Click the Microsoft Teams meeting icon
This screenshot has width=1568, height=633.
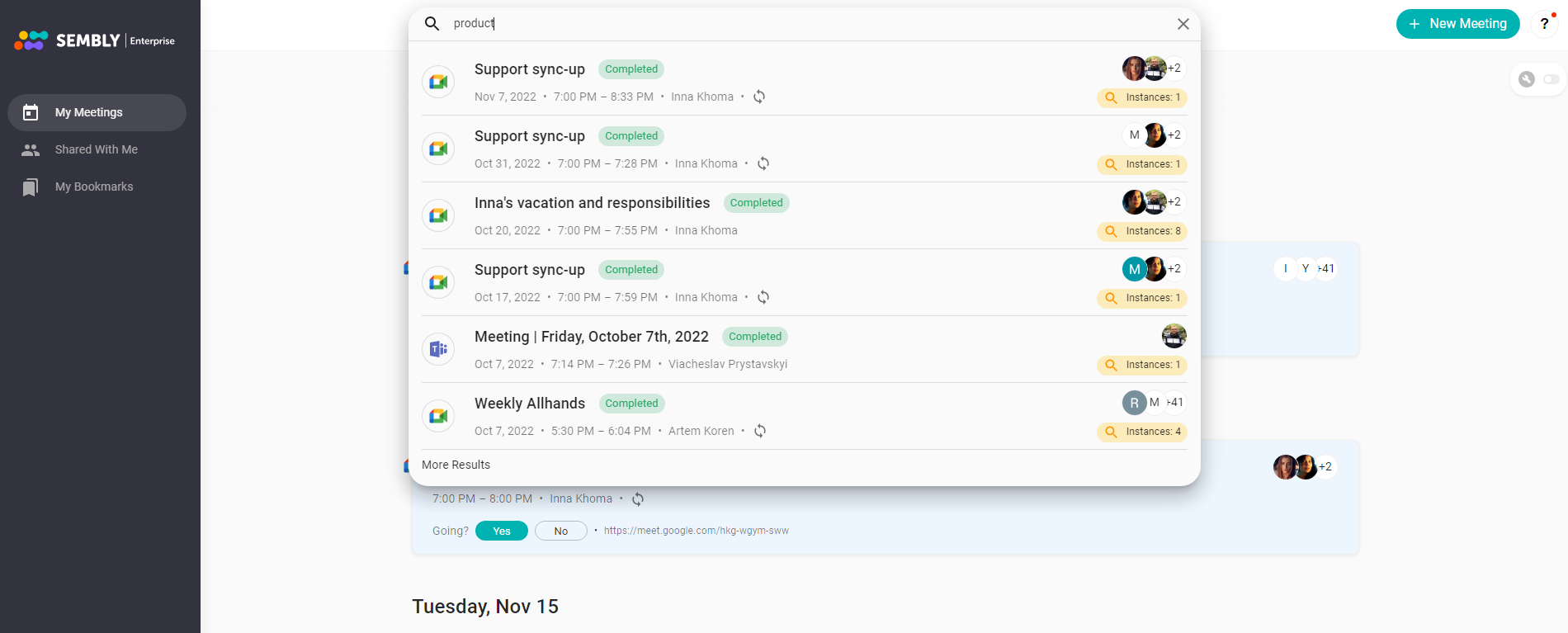[438, 349]
